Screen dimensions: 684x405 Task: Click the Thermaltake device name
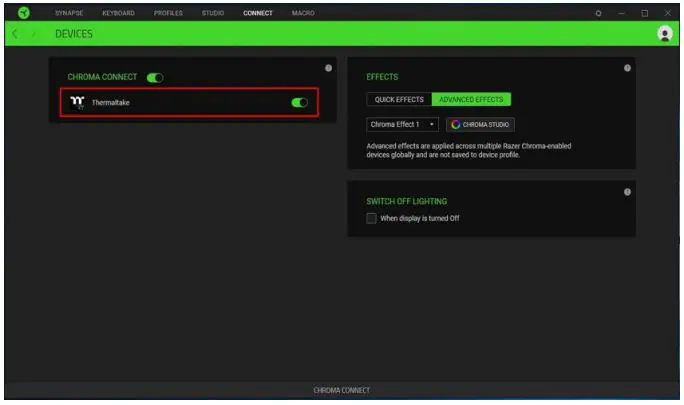click(x=110, y=103)
